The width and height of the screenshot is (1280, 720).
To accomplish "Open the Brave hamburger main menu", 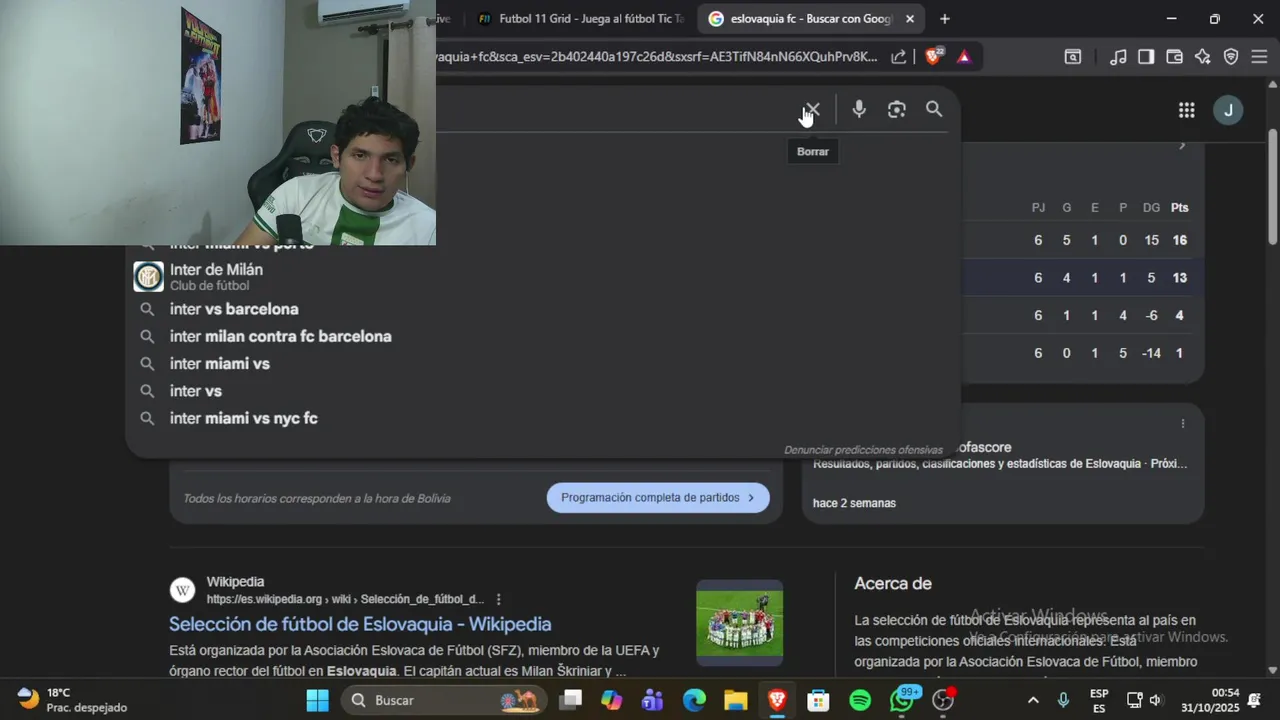I will coord(1259,57).
